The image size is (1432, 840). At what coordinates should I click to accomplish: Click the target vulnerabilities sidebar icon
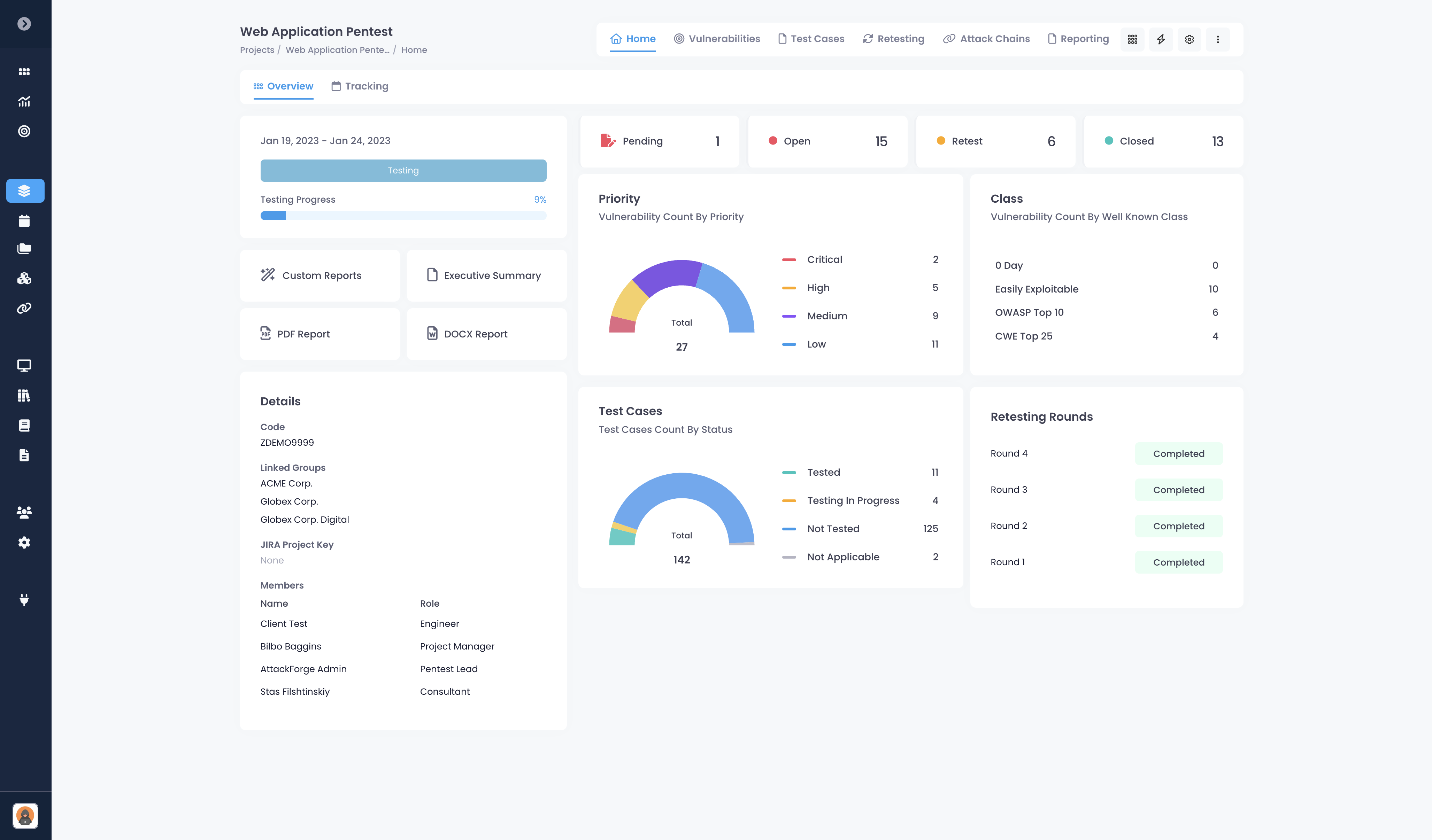pos(24,131)
